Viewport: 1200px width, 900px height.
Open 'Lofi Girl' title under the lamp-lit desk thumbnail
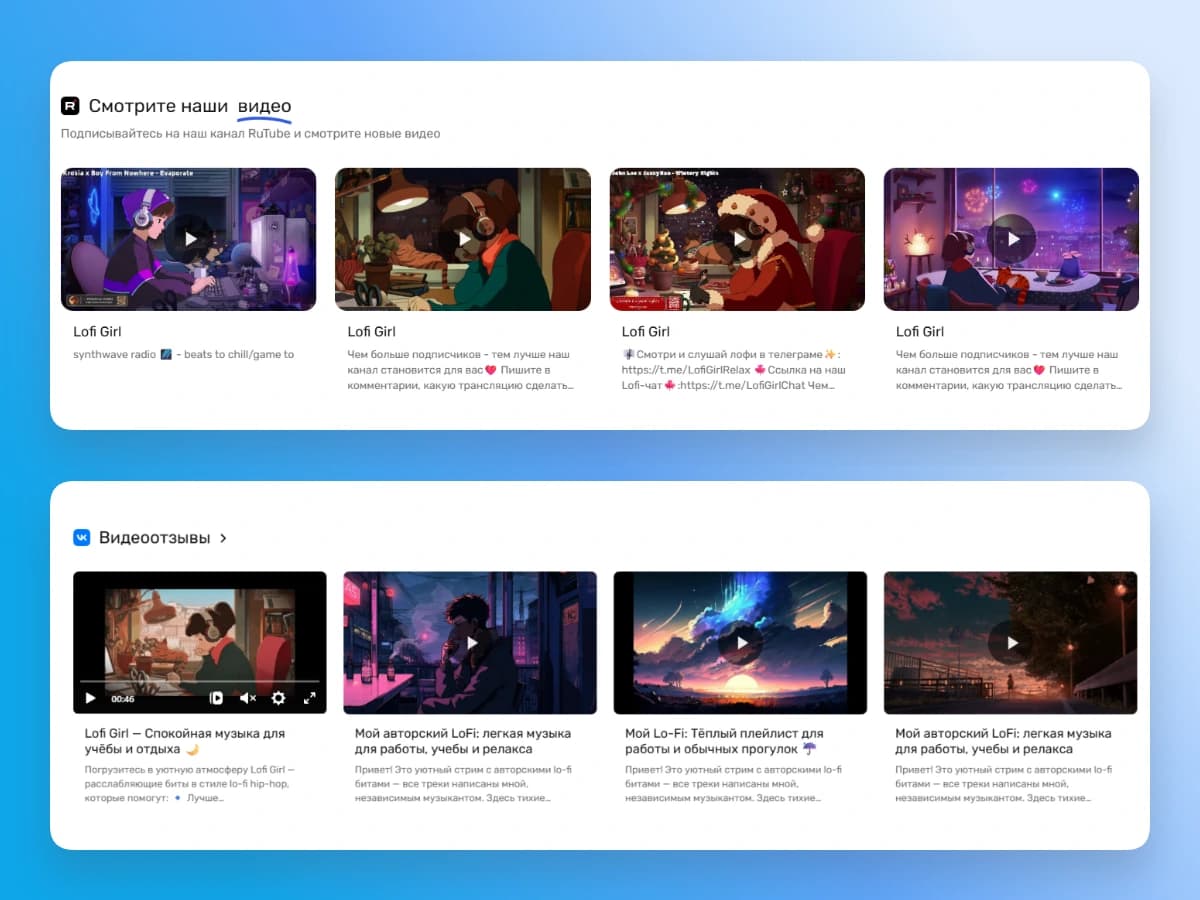pyautogui.click(x=372, y=331)
